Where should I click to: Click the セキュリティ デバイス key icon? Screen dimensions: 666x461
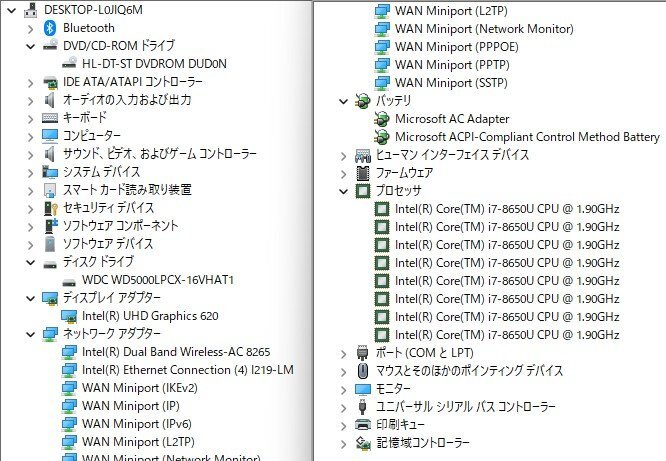[x=50, y=208]
